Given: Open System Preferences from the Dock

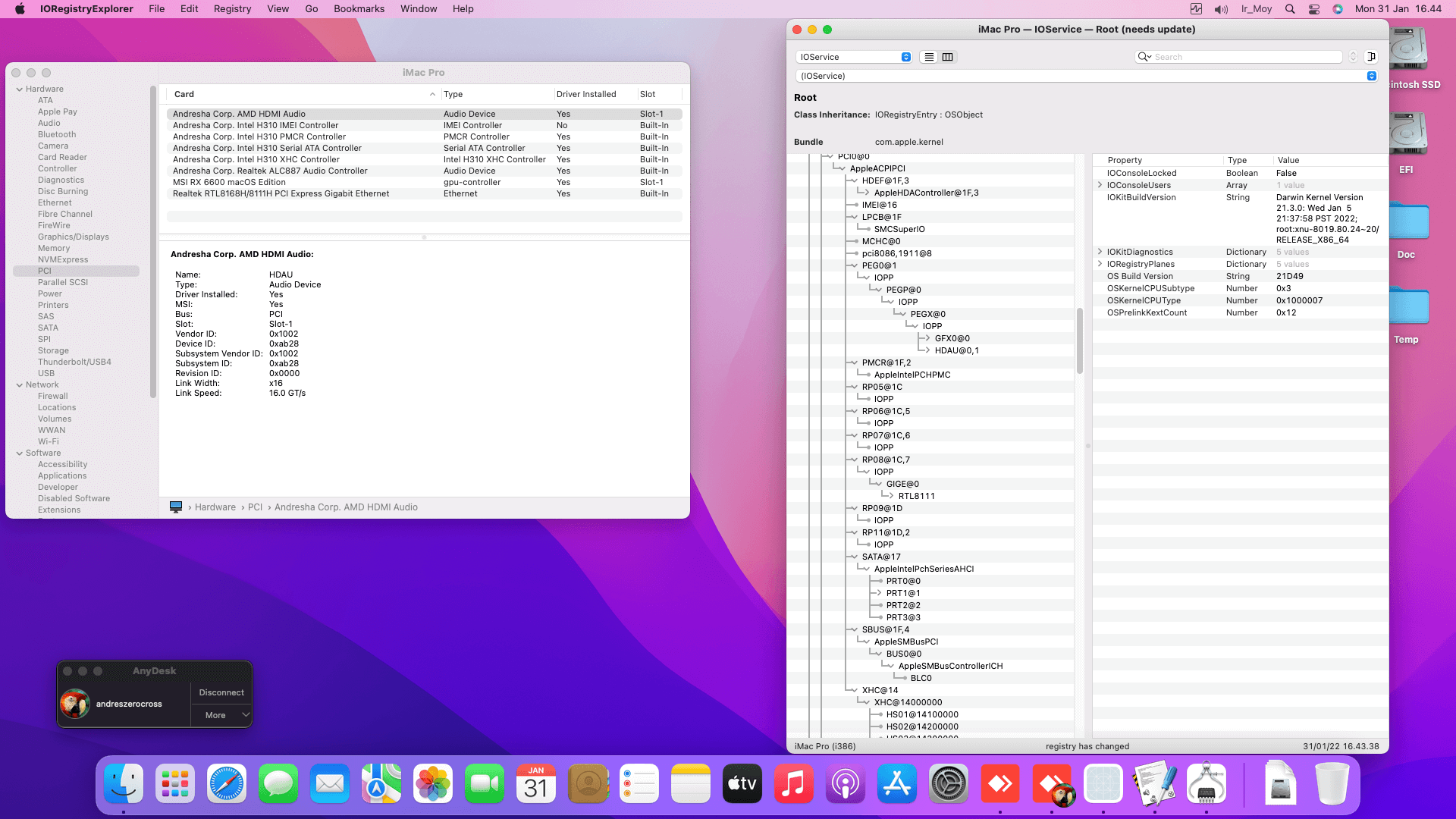Looking at the screenshot, I should [x=949, y=784].
